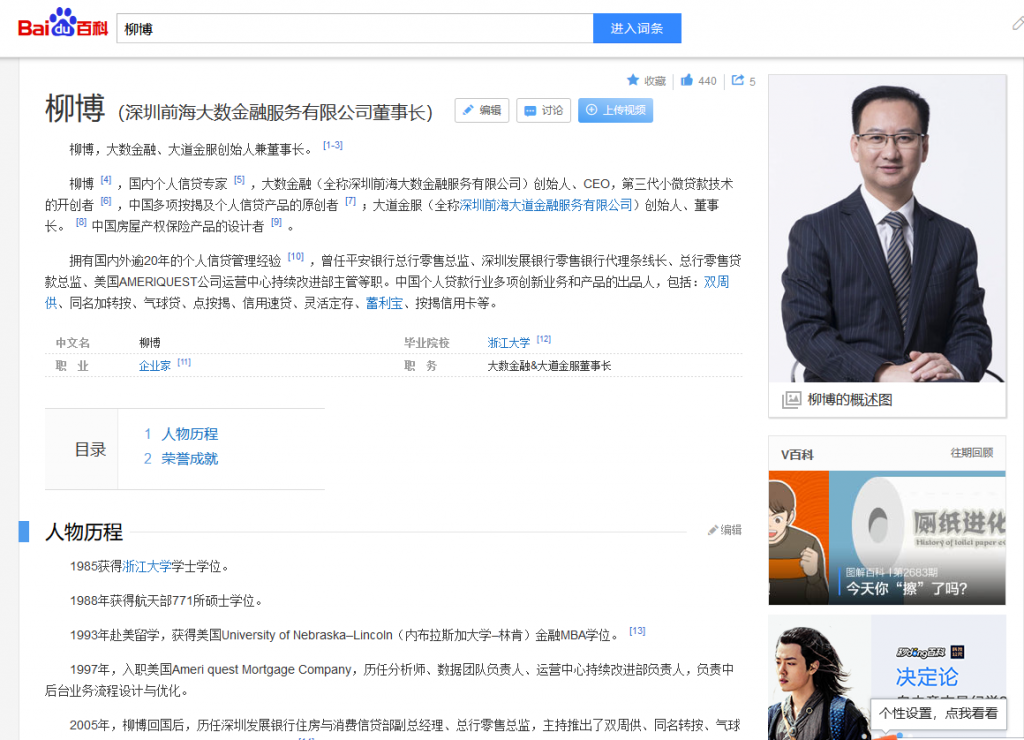
Task: Open the 企业家 occupation link
Action: [x=155, y=366]
